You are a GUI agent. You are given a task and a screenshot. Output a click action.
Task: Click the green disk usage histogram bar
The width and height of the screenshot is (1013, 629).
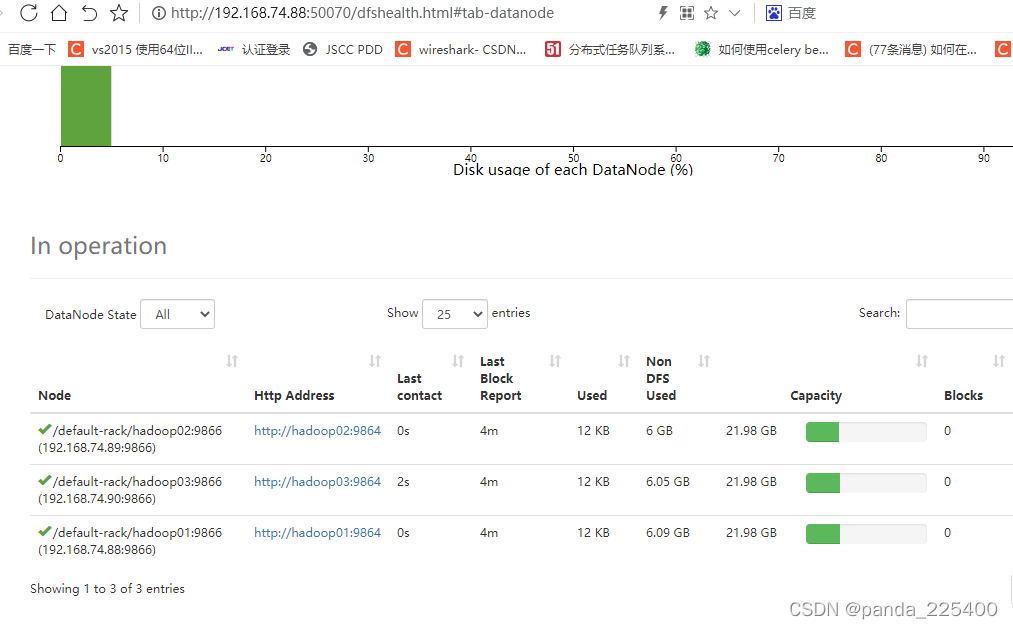(x=86, y=106)
